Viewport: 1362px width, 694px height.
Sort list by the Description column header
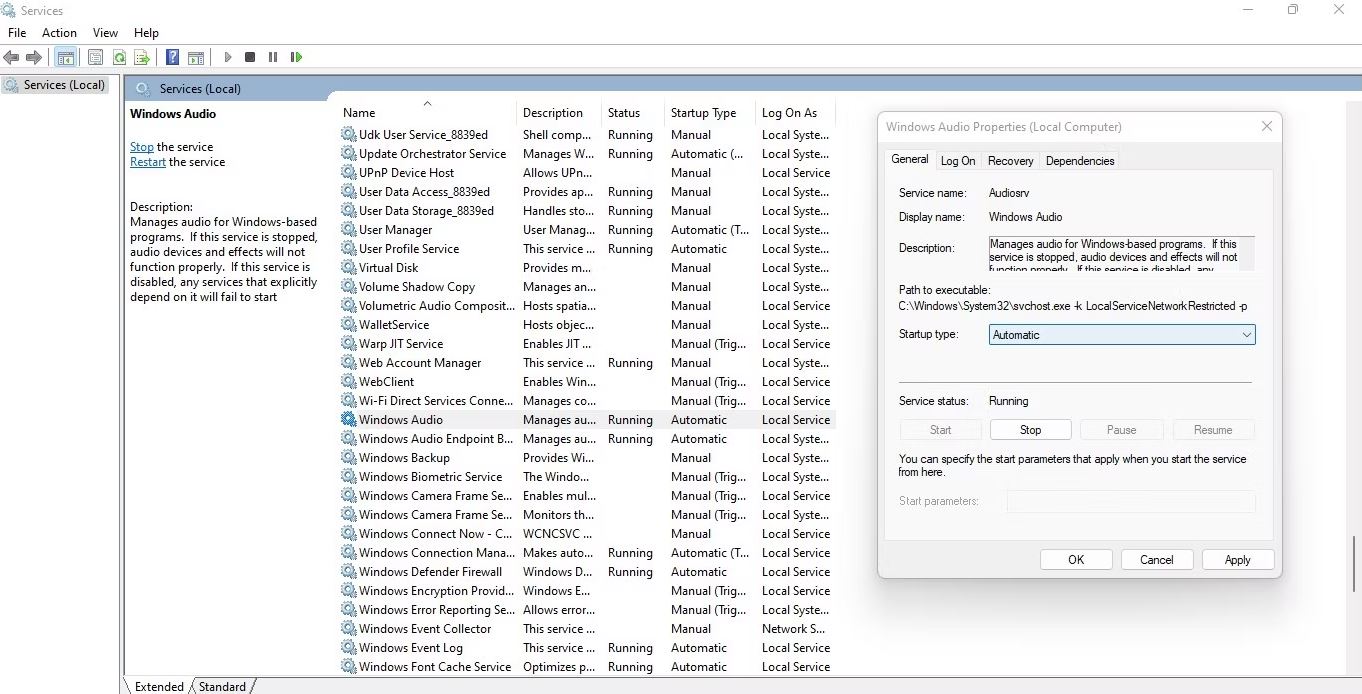559,113
